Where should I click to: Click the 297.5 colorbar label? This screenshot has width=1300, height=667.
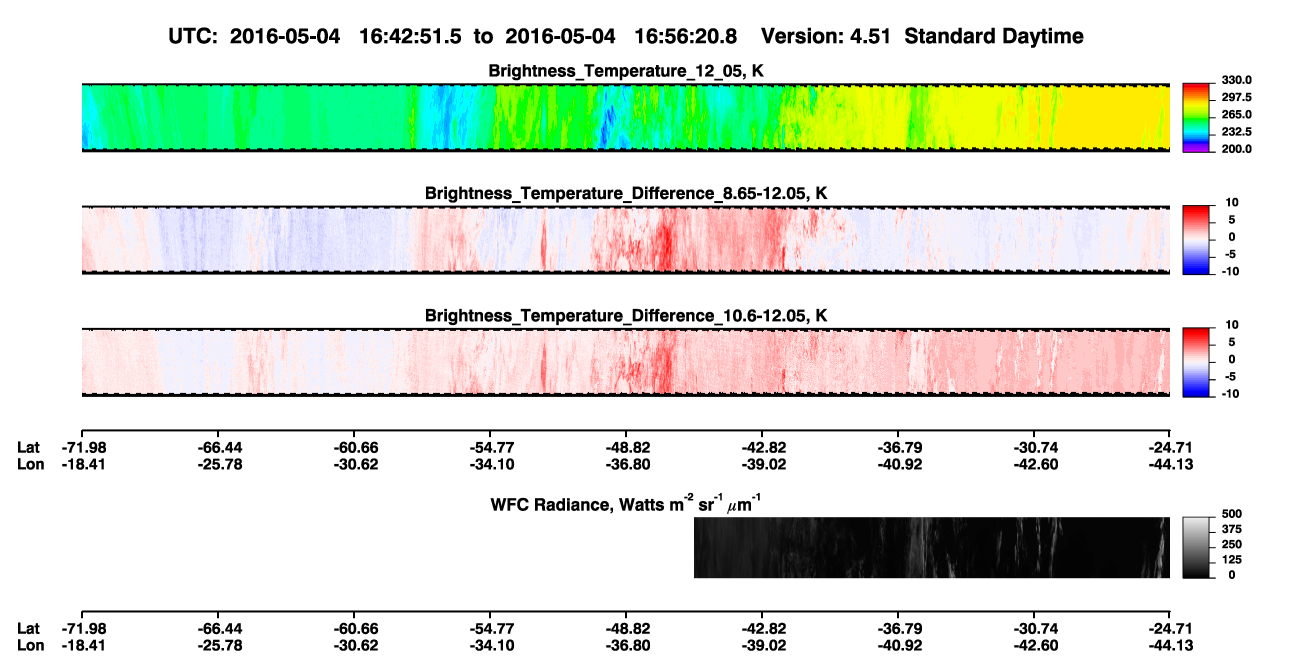pyautogui.click(x=1238, y=98)
